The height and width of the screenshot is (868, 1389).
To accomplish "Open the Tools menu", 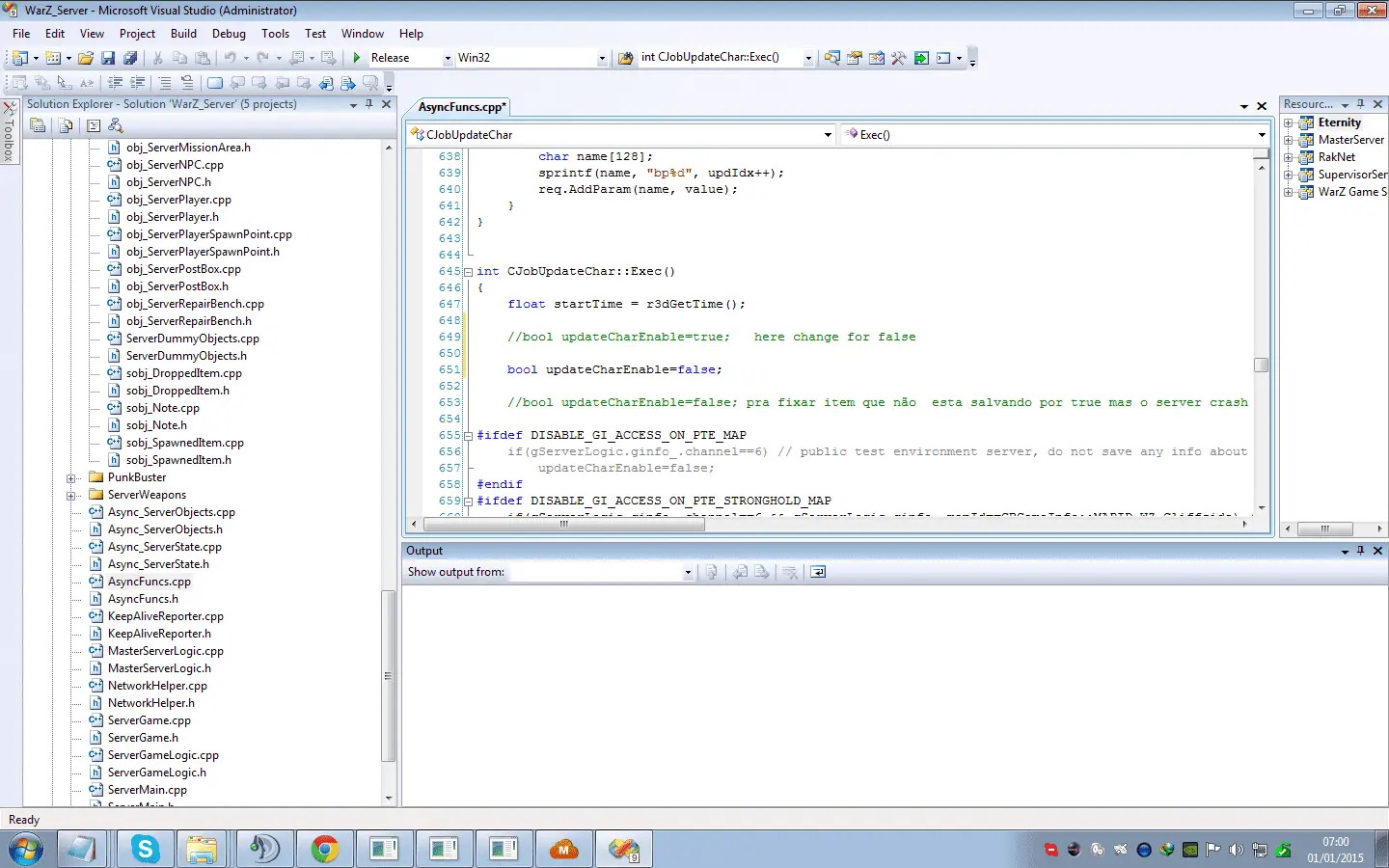I will 275,34.
